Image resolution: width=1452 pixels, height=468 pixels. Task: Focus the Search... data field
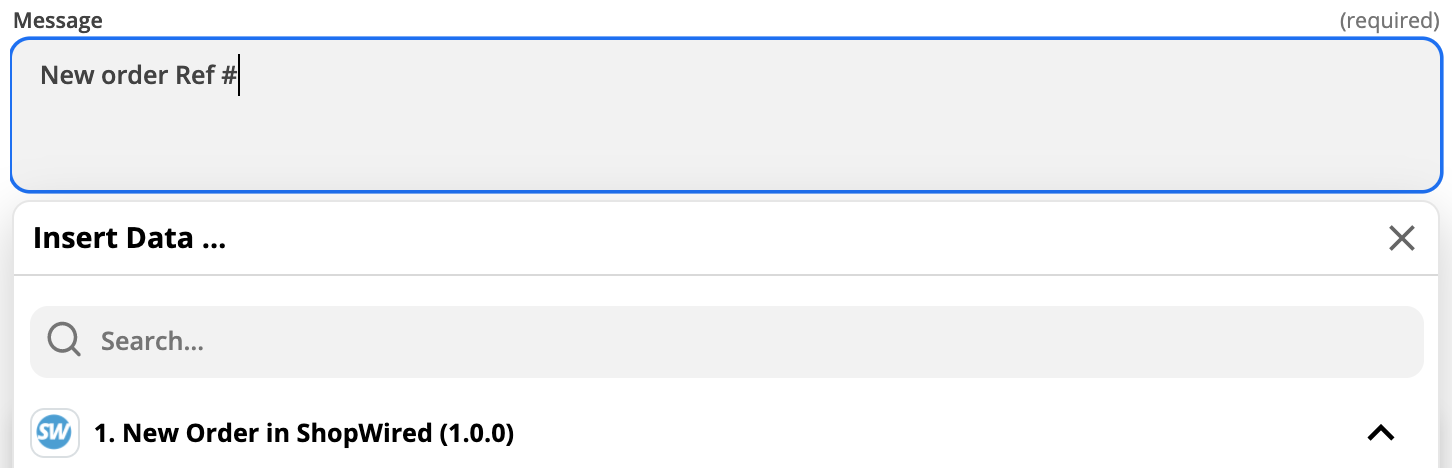tap(726, 342)
